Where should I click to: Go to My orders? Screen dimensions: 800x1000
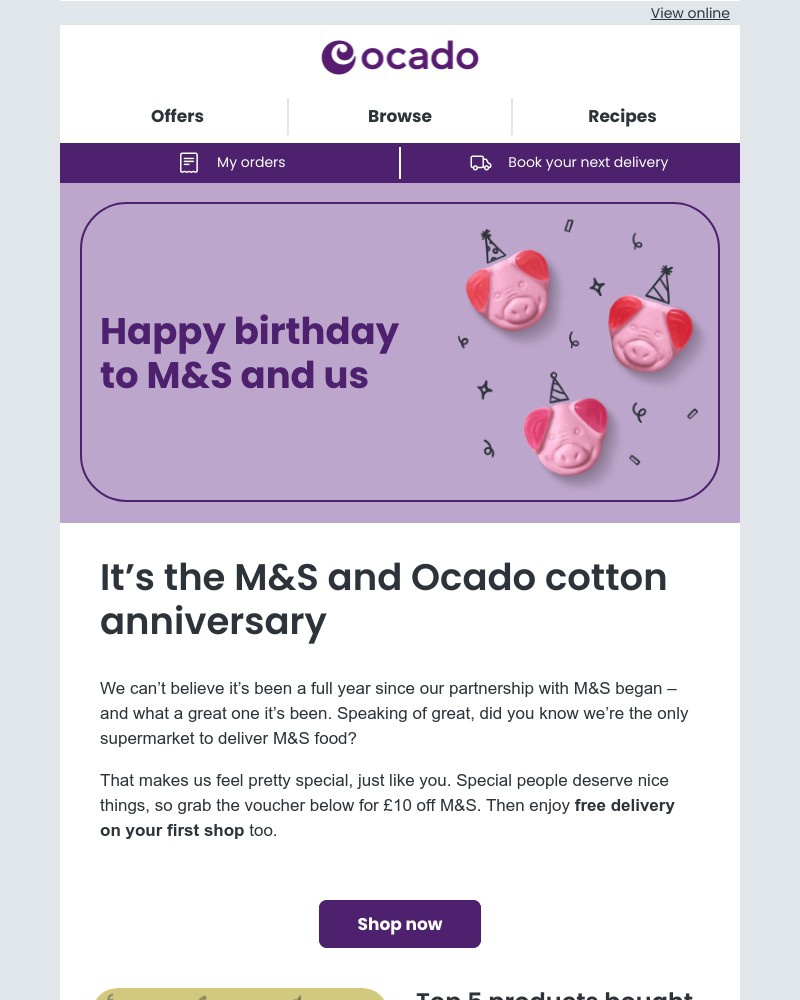point(250,162)
